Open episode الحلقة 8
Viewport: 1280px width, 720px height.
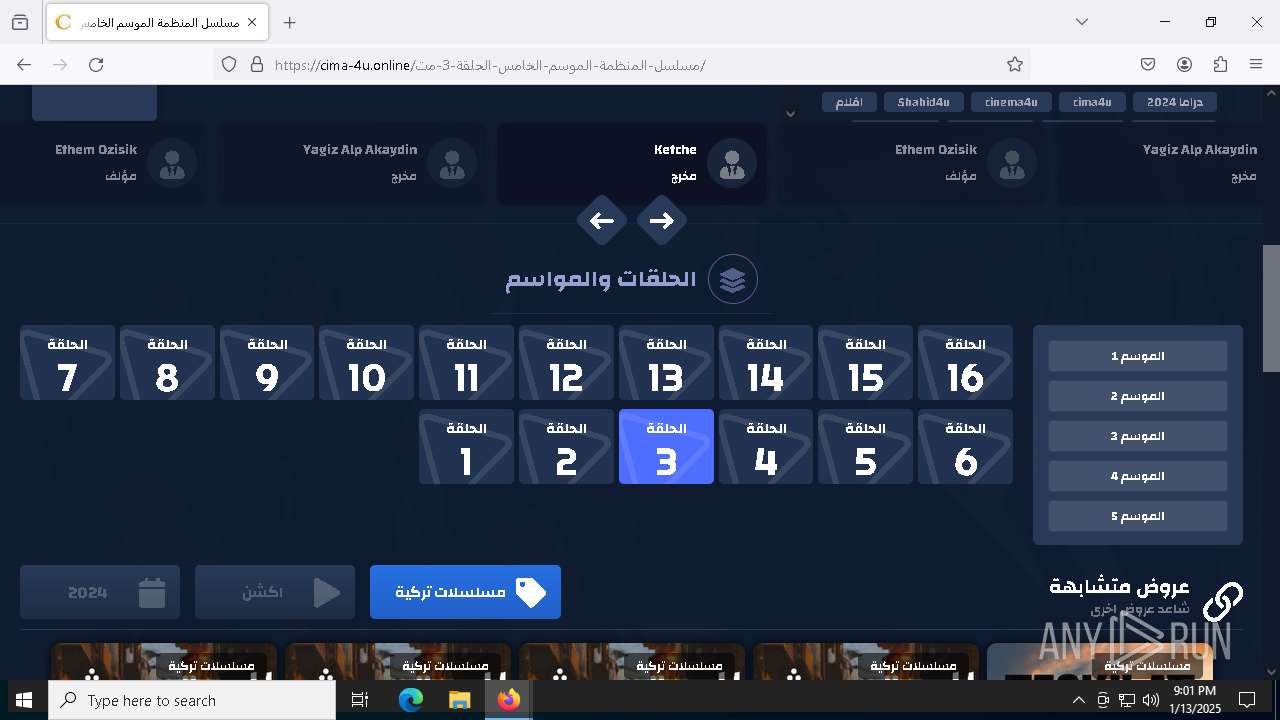tap(167, 363)
